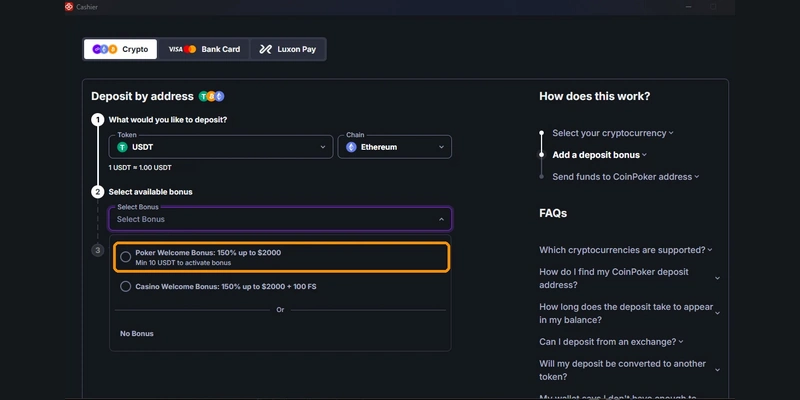The height and width of the screenshot is (400, 800).
Task: Expand How do I find deposit address FAQ
Action: (x=629, y=278)
